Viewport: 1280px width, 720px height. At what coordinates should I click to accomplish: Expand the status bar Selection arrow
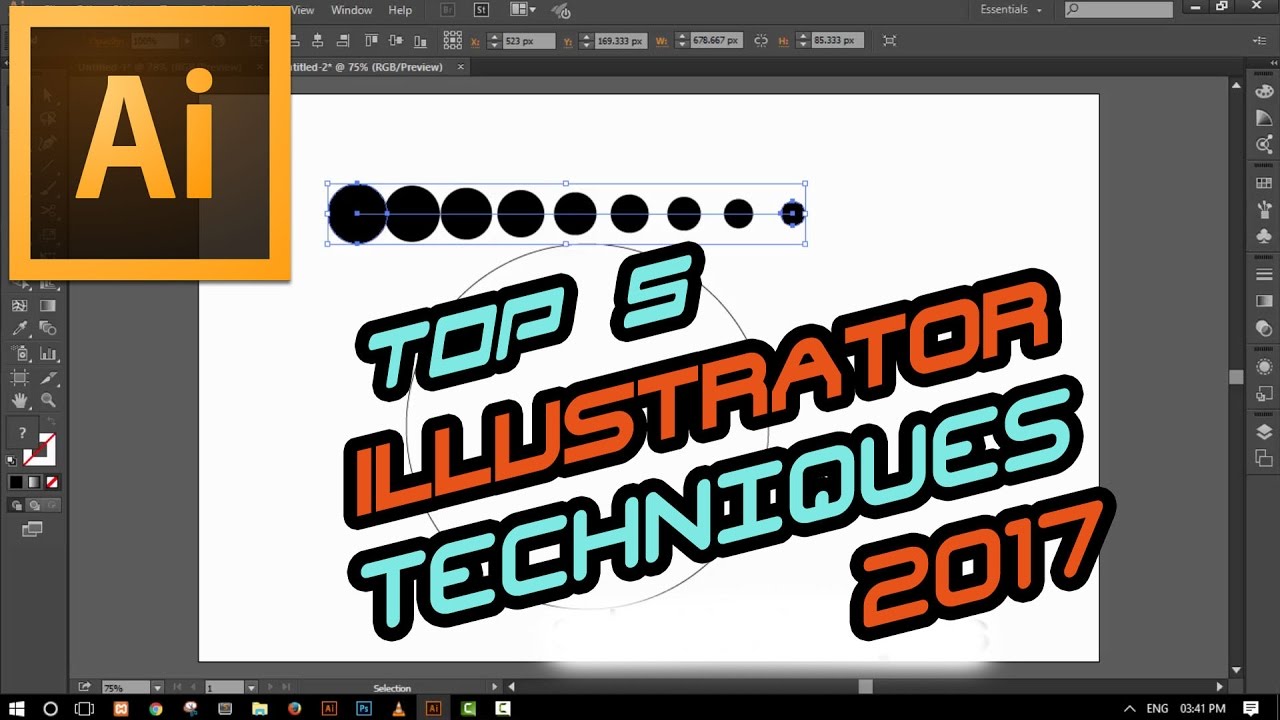coord(494,688)
